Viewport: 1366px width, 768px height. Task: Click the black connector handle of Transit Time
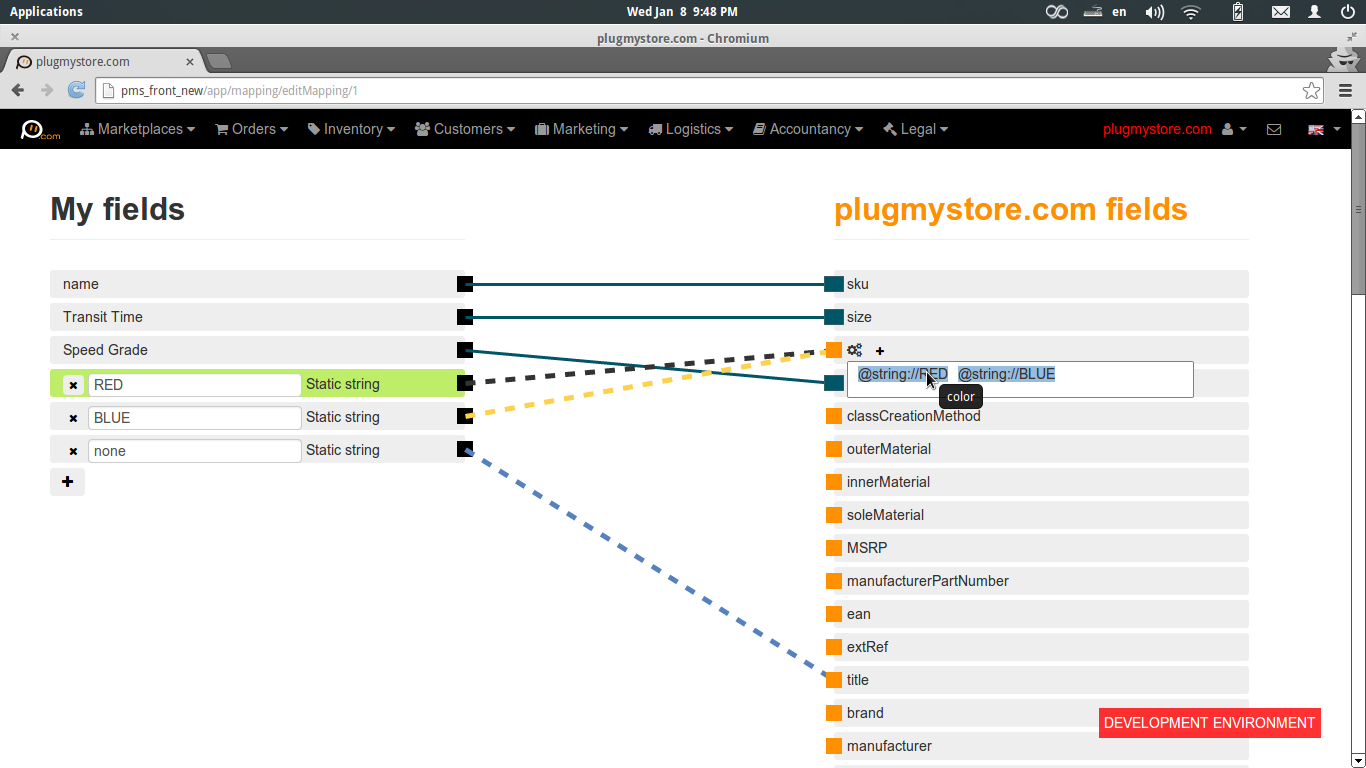(x=465, y=317)
